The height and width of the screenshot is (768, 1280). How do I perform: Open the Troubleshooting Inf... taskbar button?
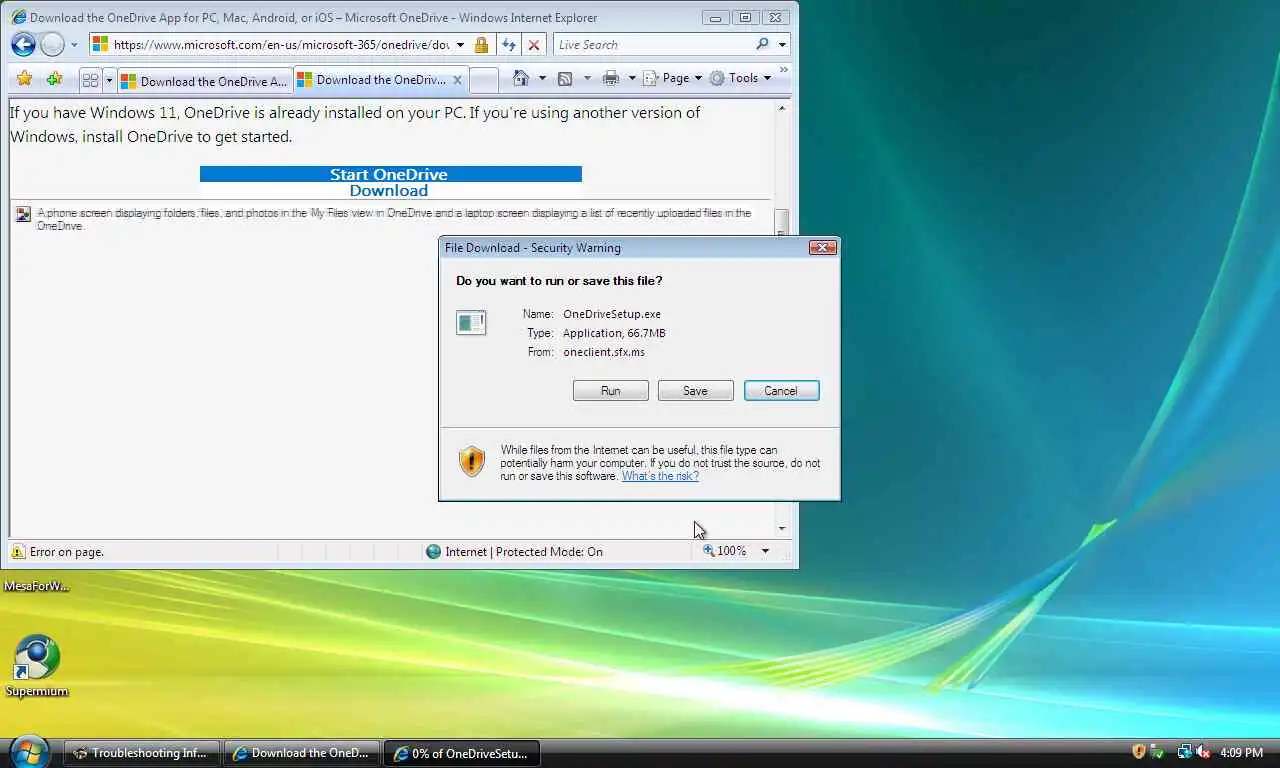(141, 753)
